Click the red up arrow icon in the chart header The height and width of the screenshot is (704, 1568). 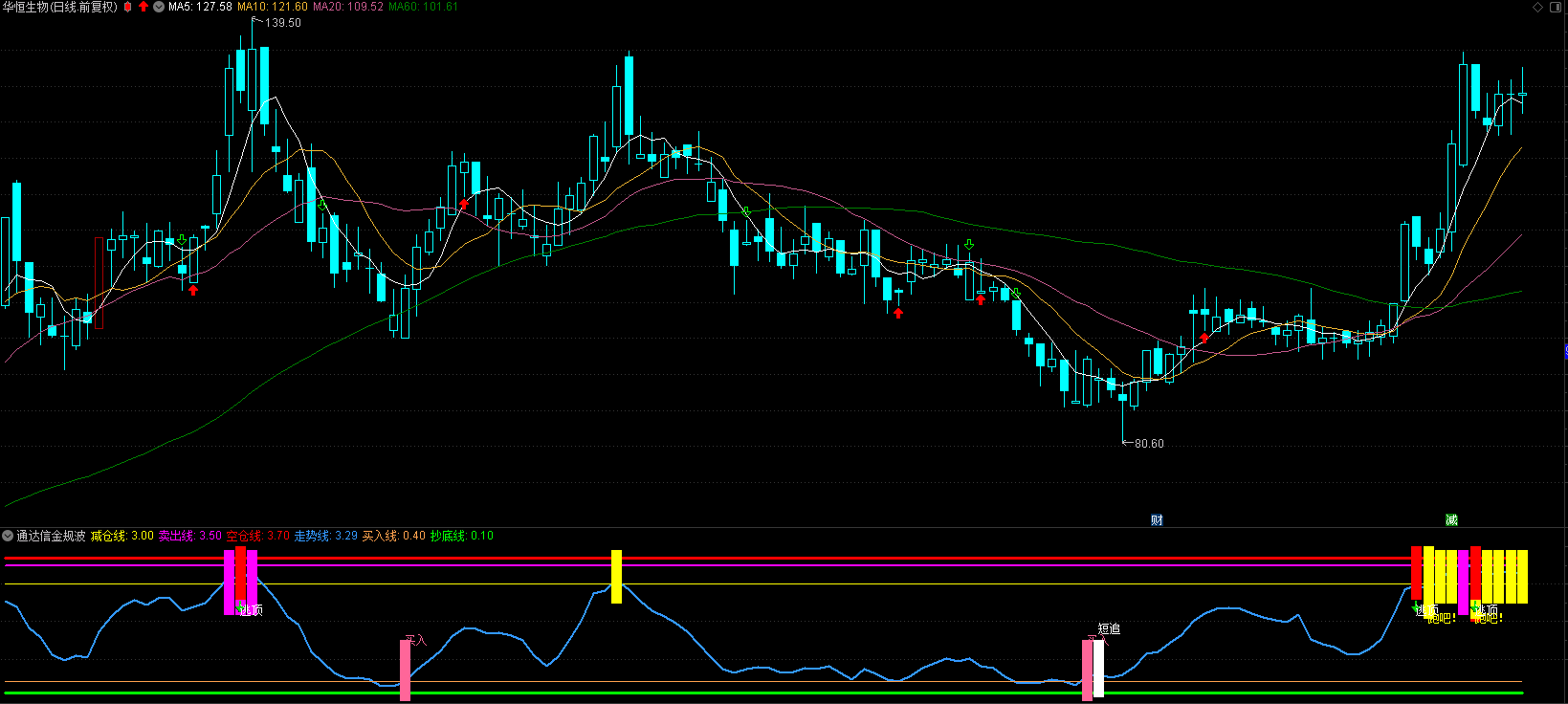point(144,7)
